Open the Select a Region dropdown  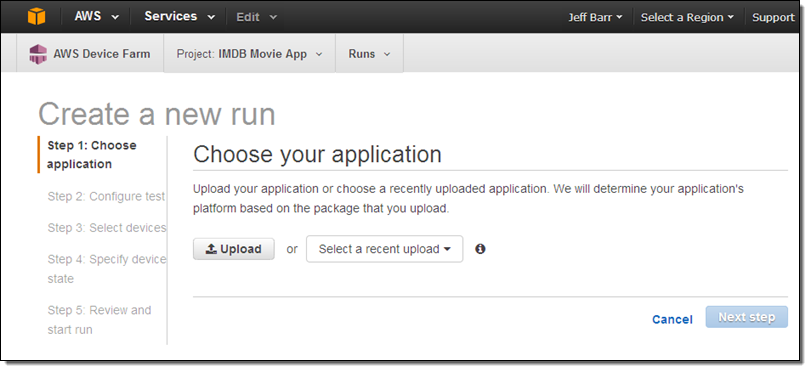click(x=687, y=17)
